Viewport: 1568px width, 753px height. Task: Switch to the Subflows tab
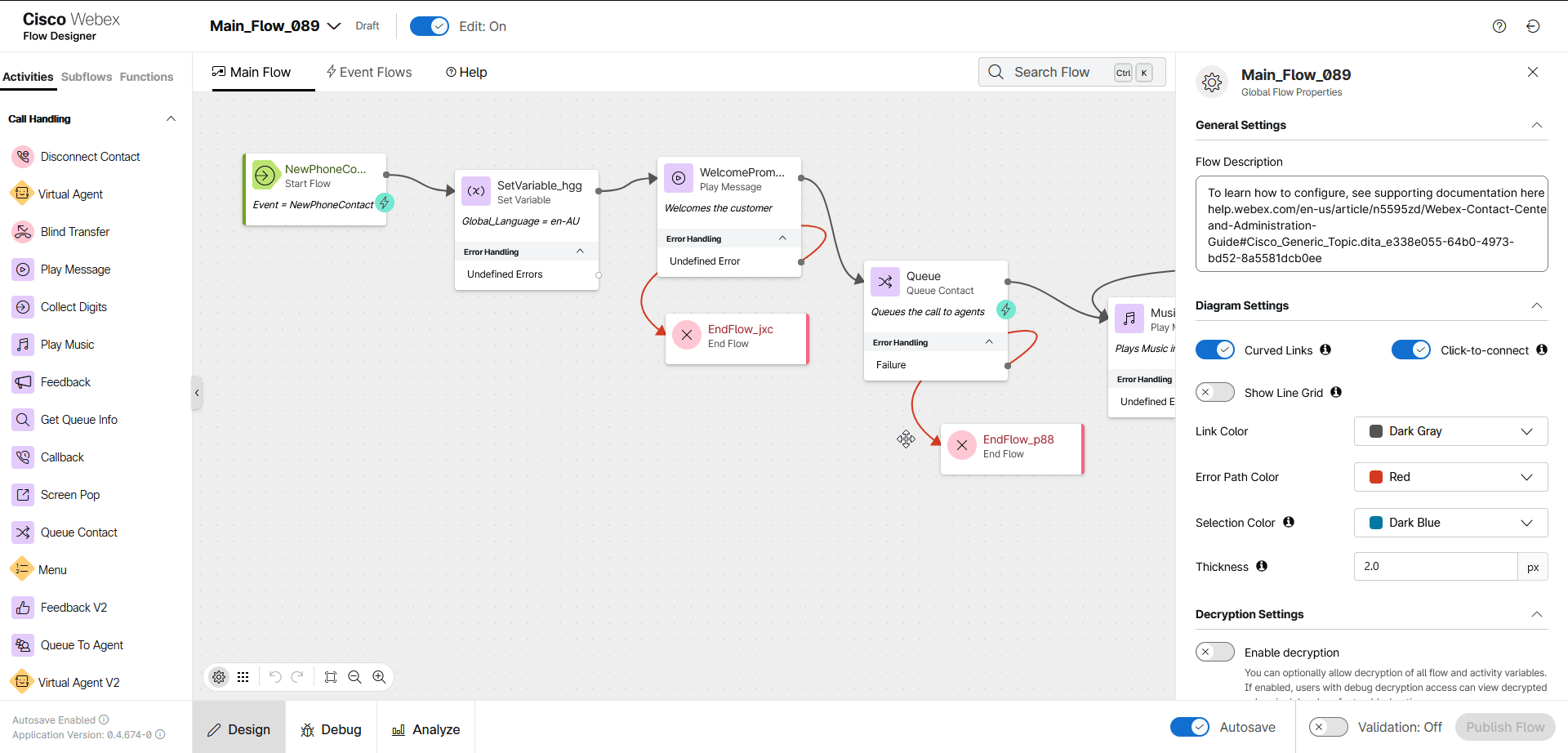tap(87, 77)
